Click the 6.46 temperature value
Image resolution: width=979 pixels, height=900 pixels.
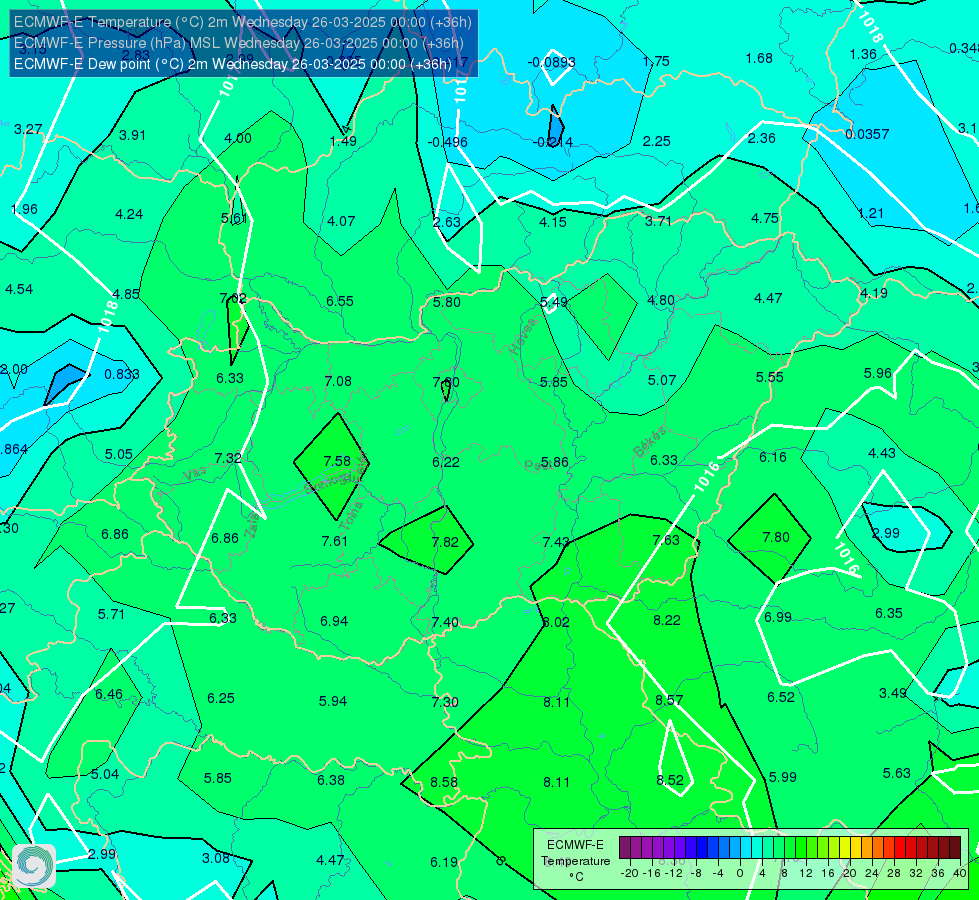click(109, 694)
